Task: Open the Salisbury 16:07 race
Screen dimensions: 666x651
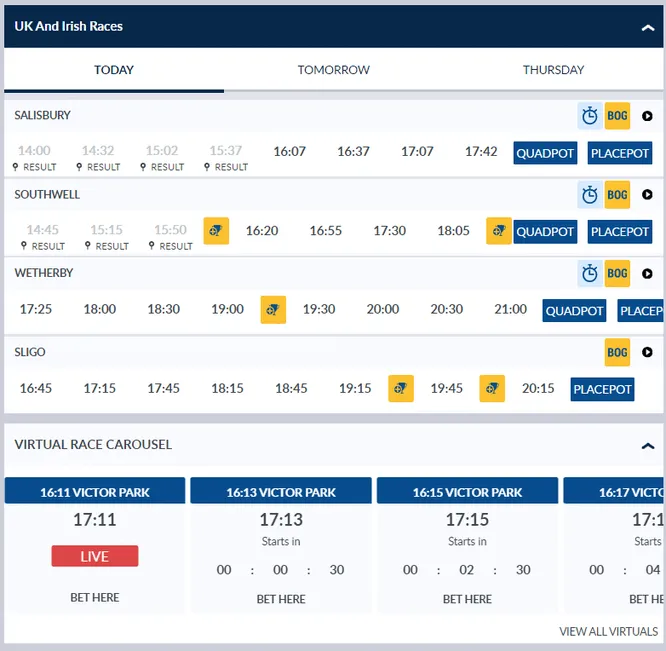Action: (x=290, y=151)
